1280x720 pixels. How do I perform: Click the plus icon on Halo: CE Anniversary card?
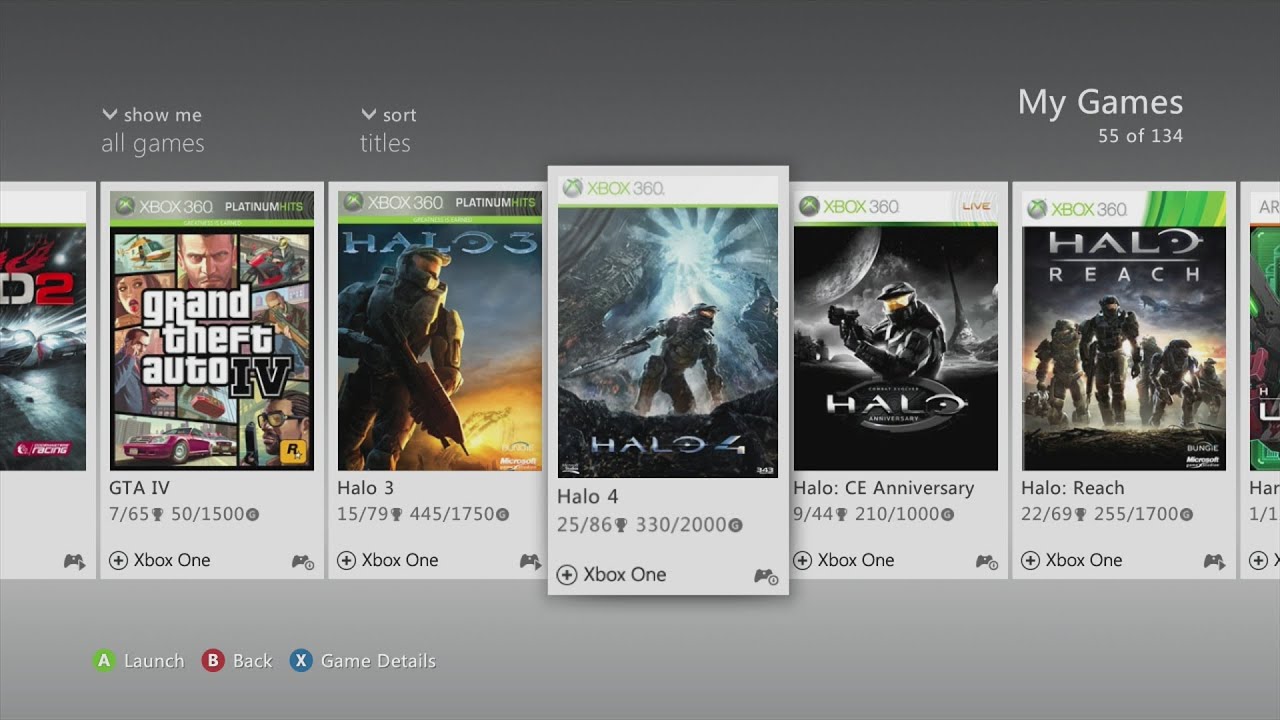tap(802, 560)
